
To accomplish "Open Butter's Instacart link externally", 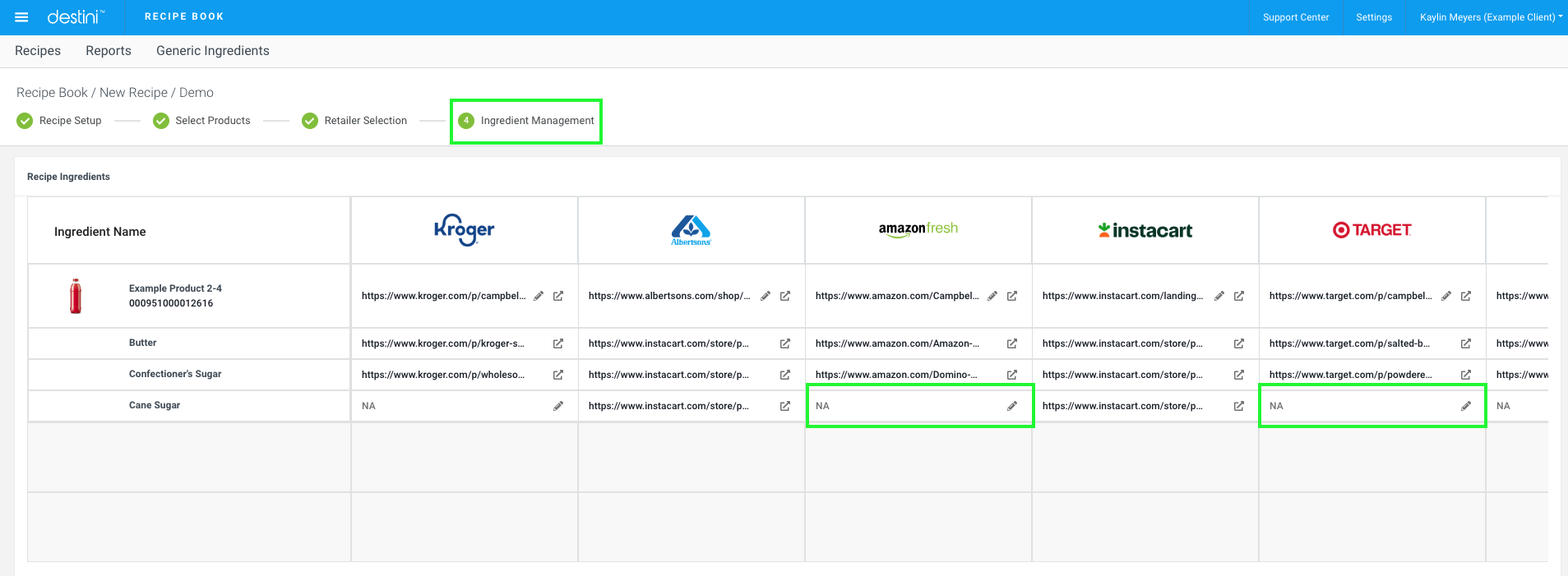I will (x=1239, y=343).
